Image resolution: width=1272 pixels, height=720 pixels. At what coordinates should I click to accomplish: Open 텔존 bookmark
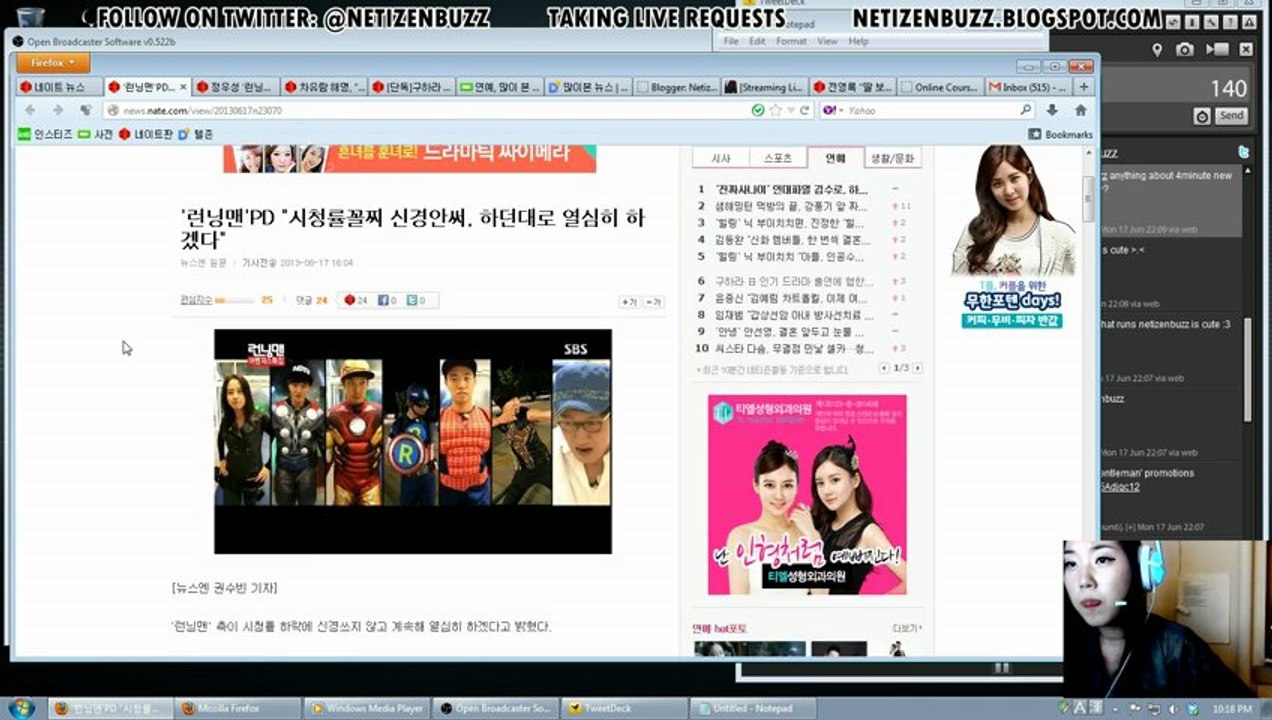pyautogui.click(x=196, y=134)
